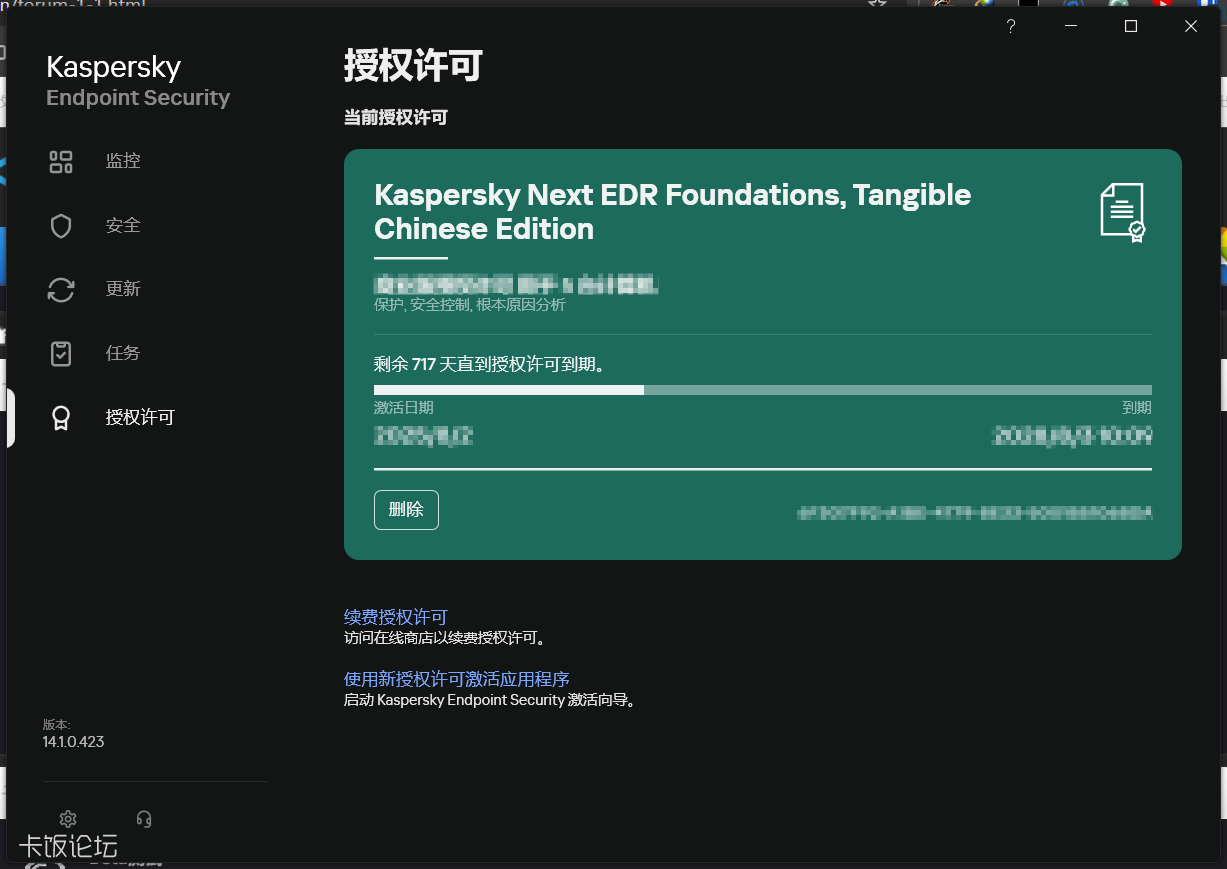Click the "激活日期" label
The width and height of the screenshot is (1227, 869).
pos(404,408)
